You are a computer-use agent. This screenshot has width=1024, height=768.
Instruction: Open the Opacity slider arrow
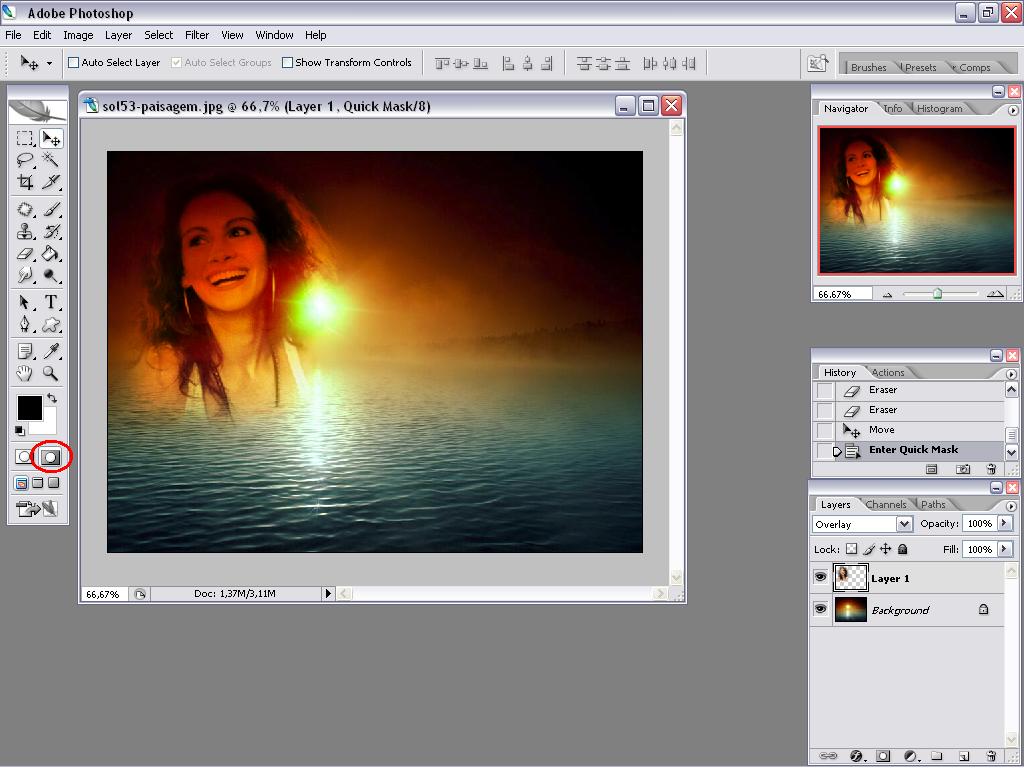click(x=1004, y=523)
